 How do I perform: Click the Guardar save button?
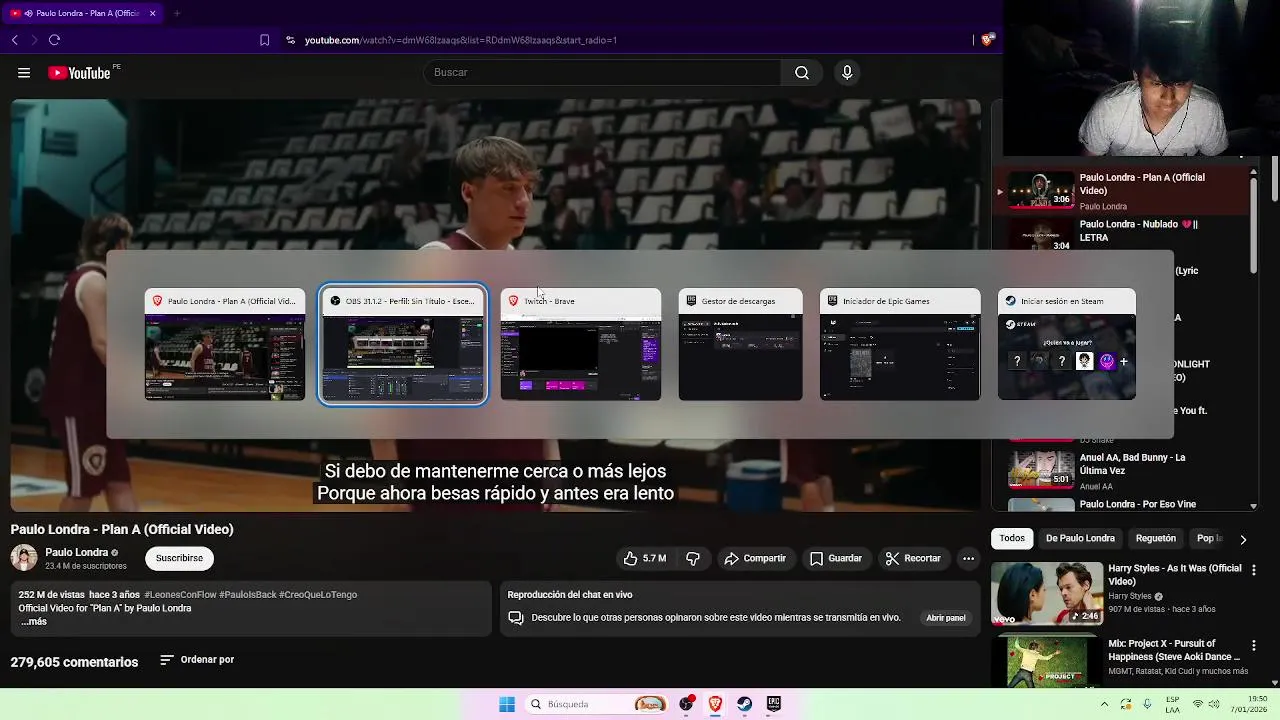point(835,559)
